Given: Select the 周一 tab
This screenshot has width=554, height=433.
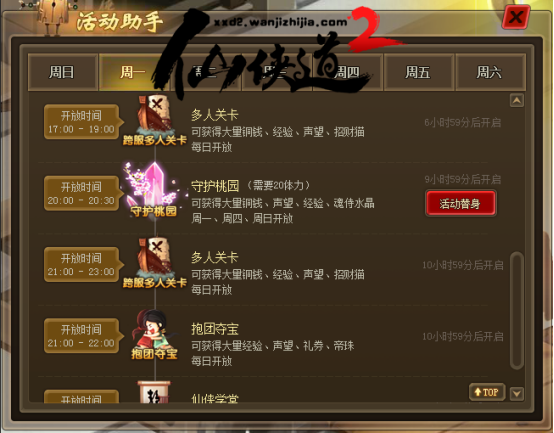Looking at the screenshot, I should tap(130, 72).
